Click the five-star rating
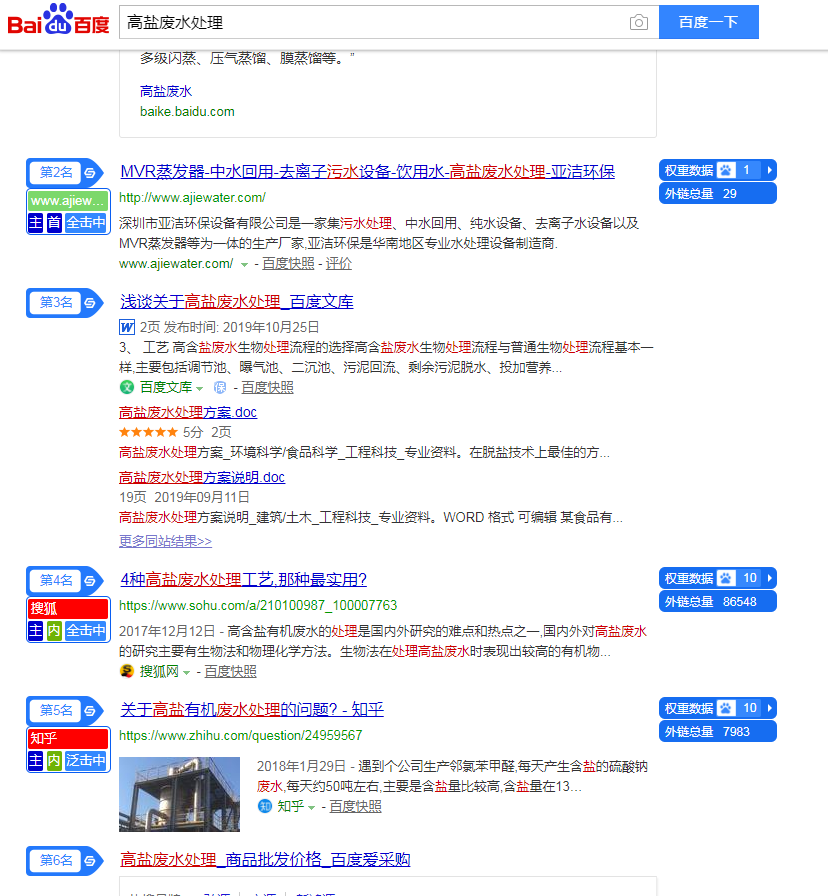828x896 pixels. (149, 432)
